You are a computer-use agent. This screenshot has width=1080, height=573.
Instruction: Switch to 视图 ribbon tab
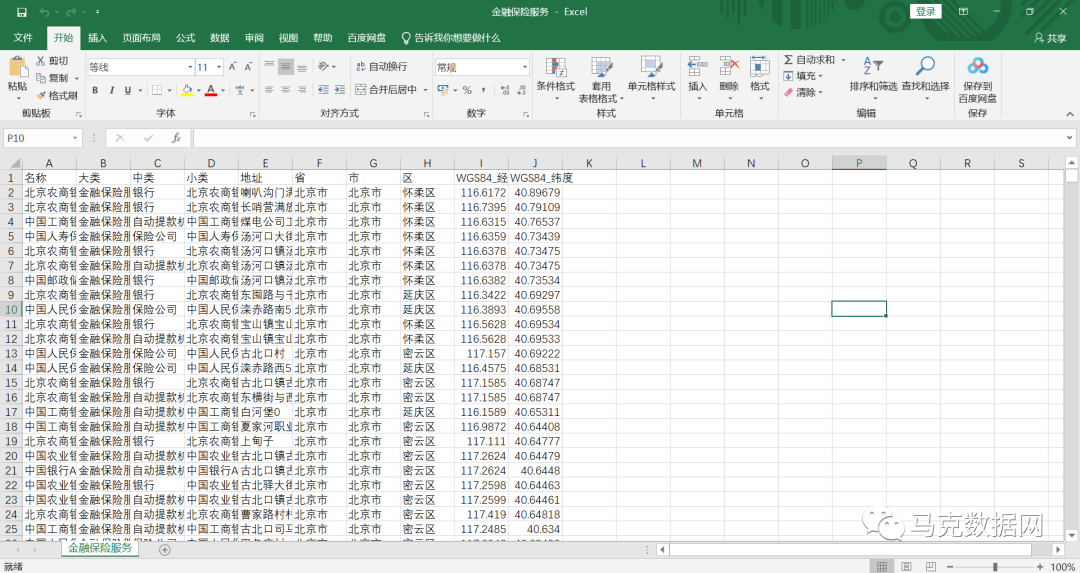(289, 38)
